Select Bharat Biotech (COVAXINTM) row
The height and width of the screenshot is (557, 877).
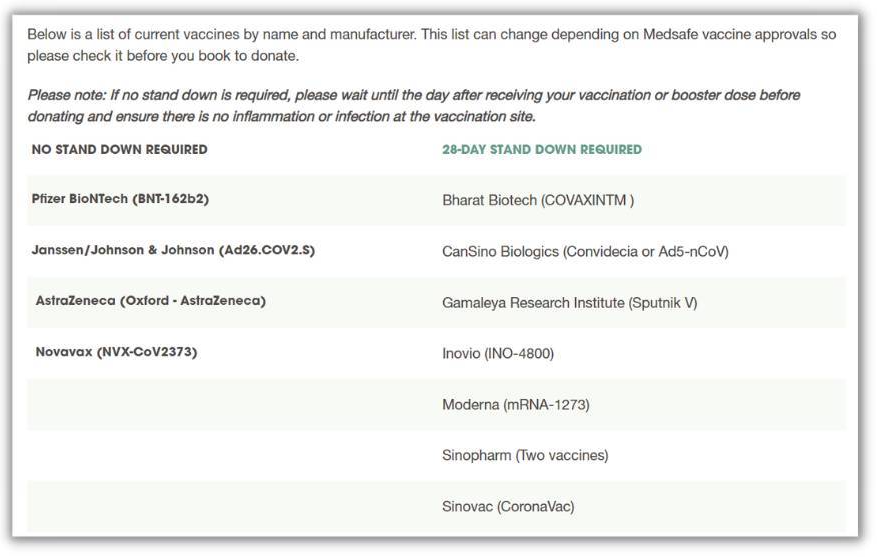538,200
